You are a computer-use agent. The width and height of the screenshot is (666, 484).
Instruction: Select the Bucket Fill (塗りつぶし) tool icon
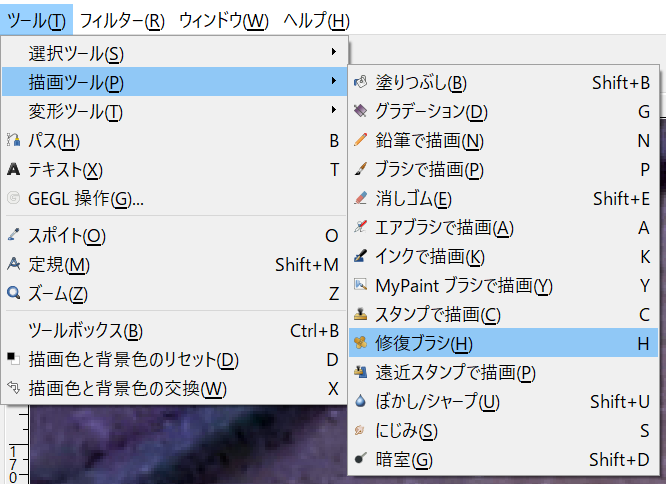(361, 82)
